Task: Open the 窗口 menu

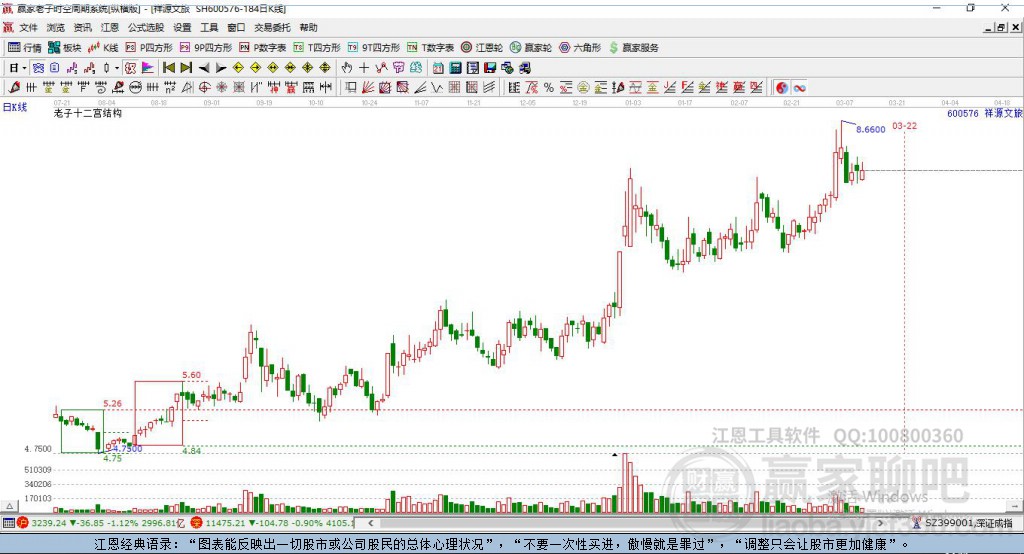Action: click(236, 27)
